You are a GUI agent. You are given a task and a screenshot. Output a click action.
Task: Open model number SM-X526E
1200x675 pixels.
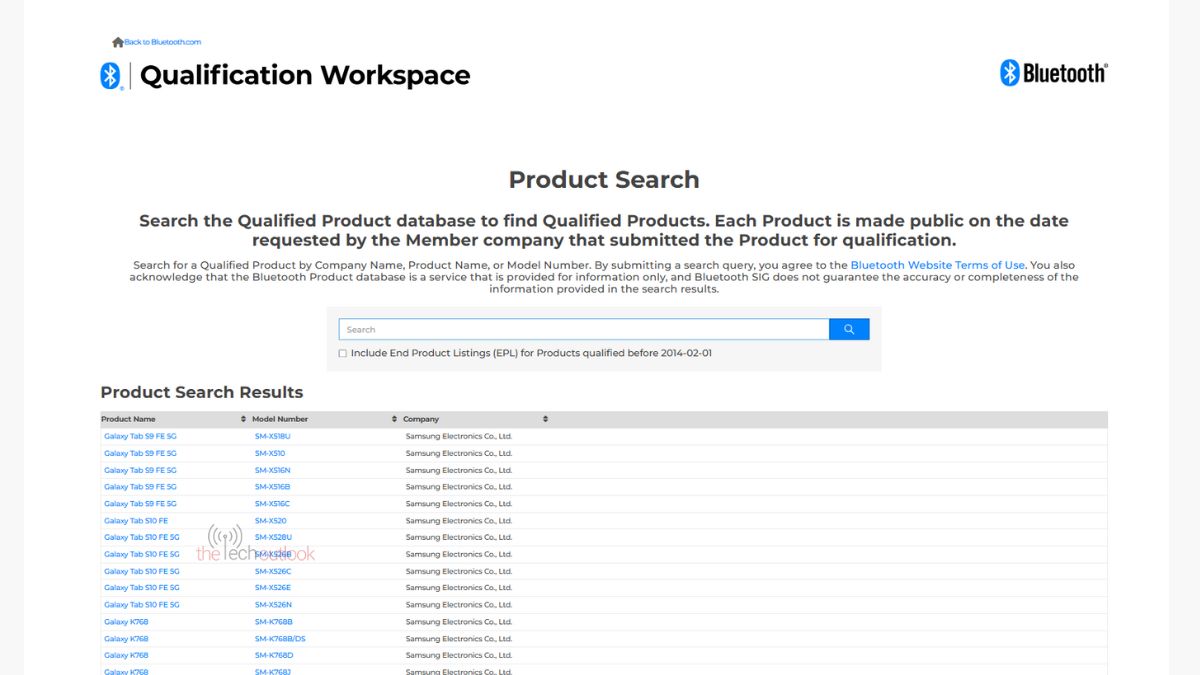click(273, 588)
